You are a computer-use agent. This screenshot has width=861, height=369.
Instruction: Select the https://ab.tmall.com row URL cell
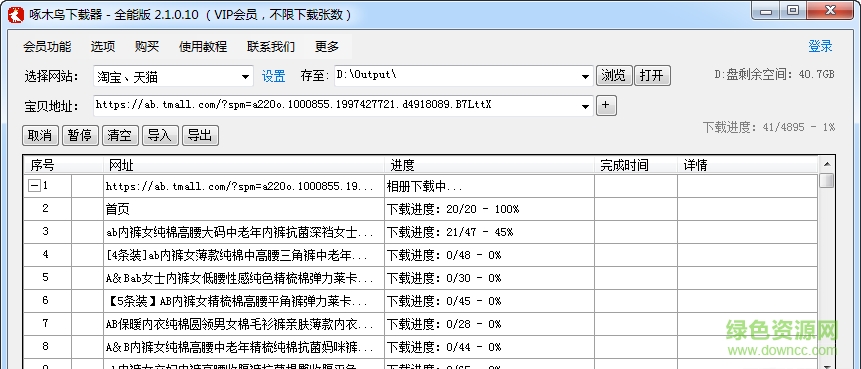coord(244,186)
